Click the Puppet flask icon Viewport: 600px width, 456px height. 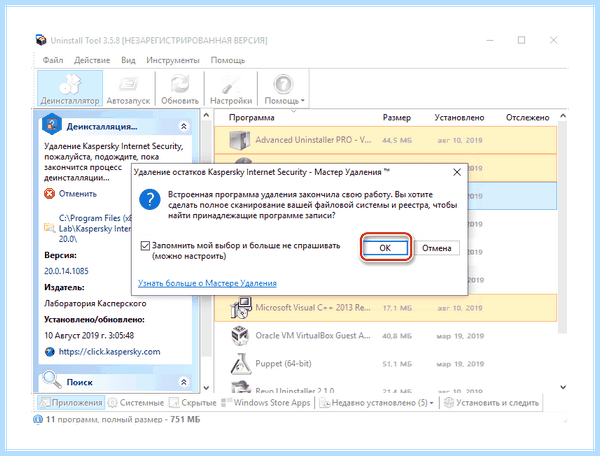click(x=240, y=363)
